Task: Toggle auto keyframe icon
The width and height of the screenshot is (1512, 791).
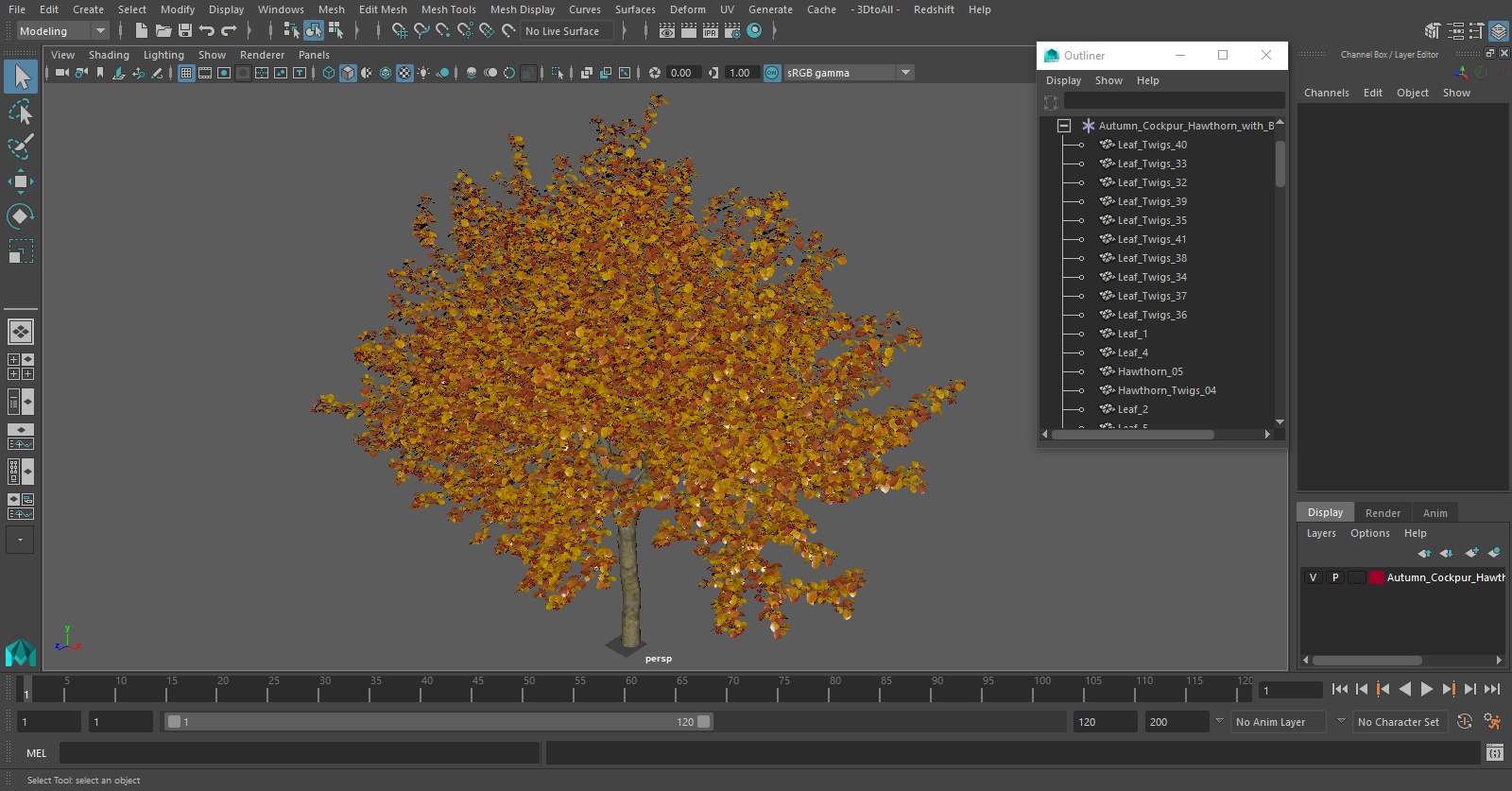Action: (1465, 722)
